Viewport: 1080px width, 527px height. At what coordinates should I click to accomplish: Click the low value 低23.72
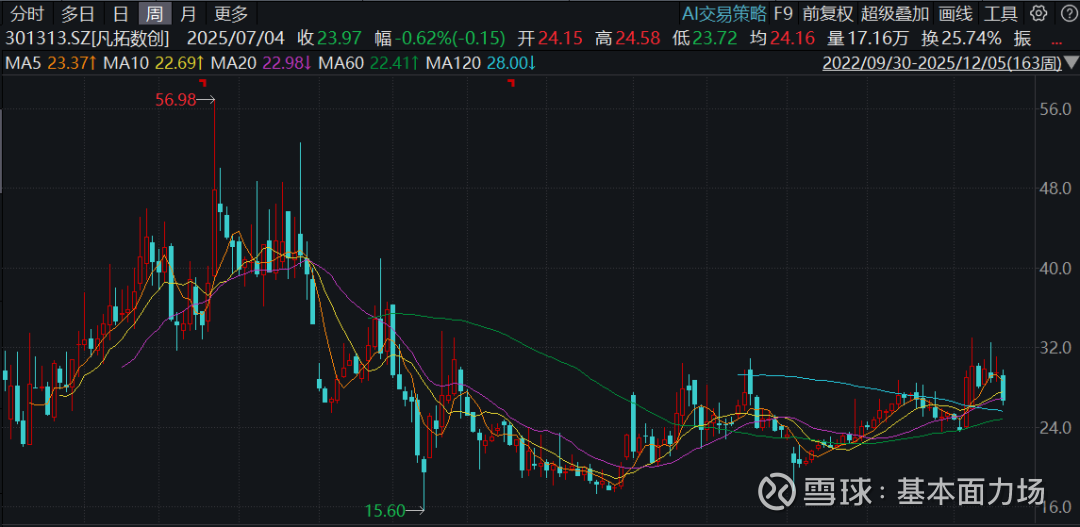705,38
